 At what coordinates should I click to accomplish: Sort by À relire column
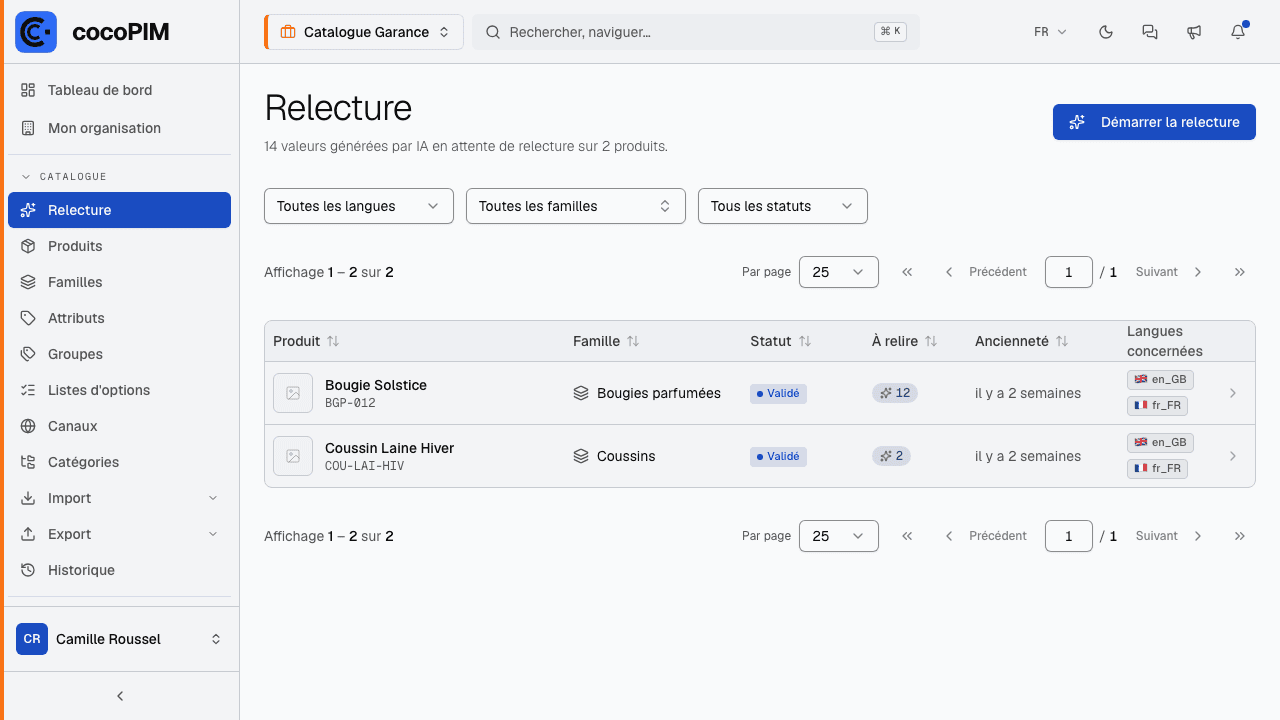coord(904,341)
